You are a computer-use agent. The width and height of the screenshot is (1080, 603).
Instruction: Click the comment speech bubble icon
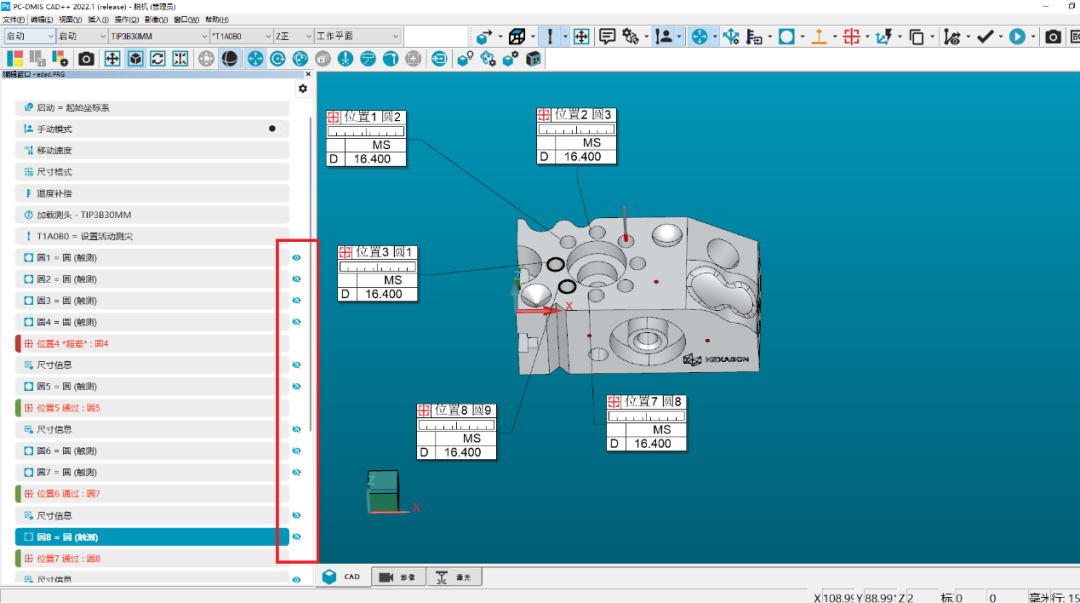607,37
